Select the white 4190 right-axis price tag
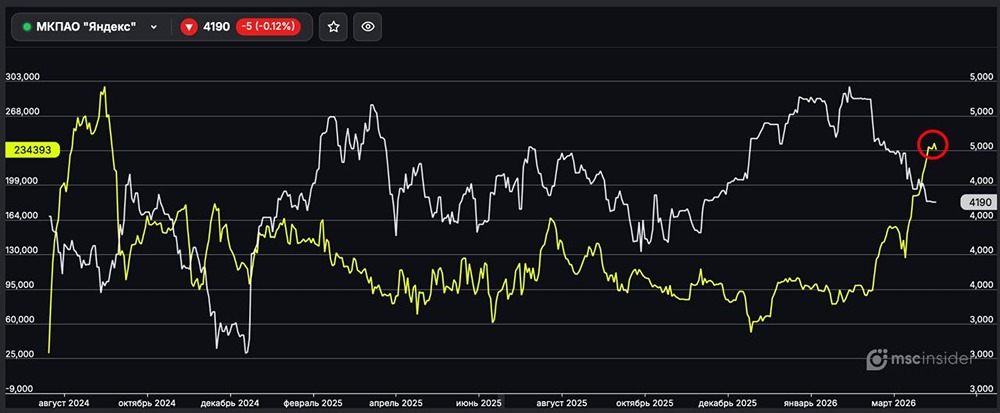1000x413 pixels. pos(975,203)
